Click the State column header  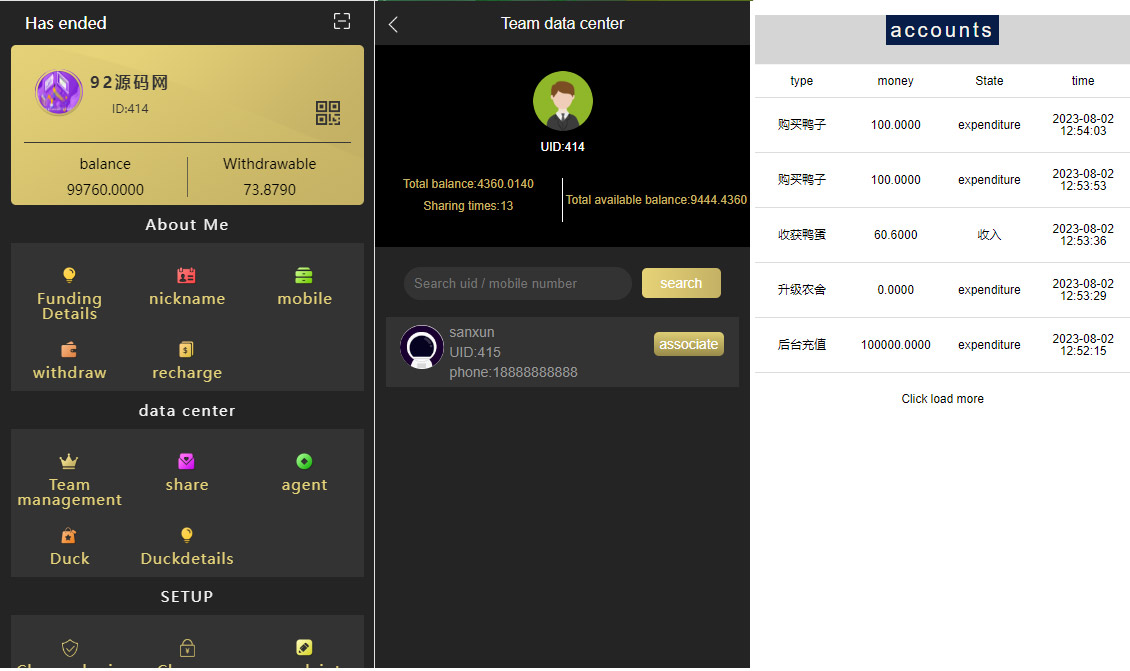click(989, 81)
